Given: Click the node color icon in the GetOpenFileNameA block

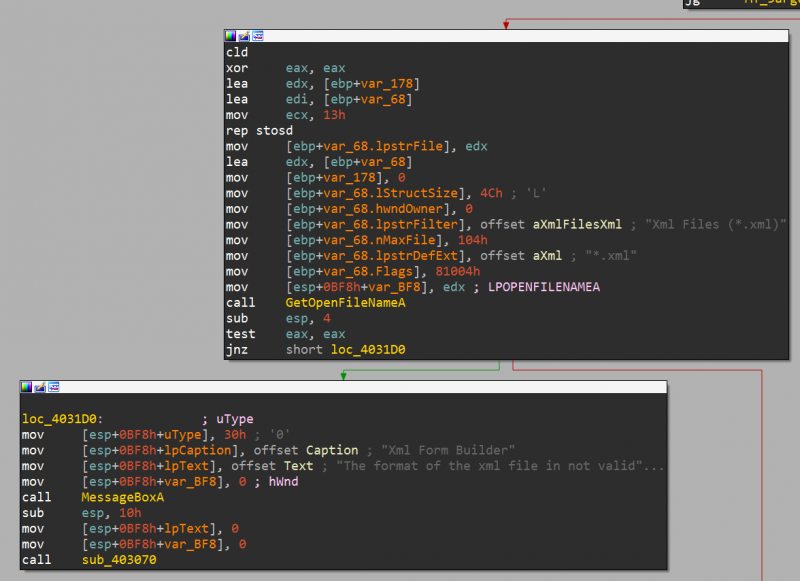Looking at the screenshot, I should pyautogui.click(x=230, y=35).
